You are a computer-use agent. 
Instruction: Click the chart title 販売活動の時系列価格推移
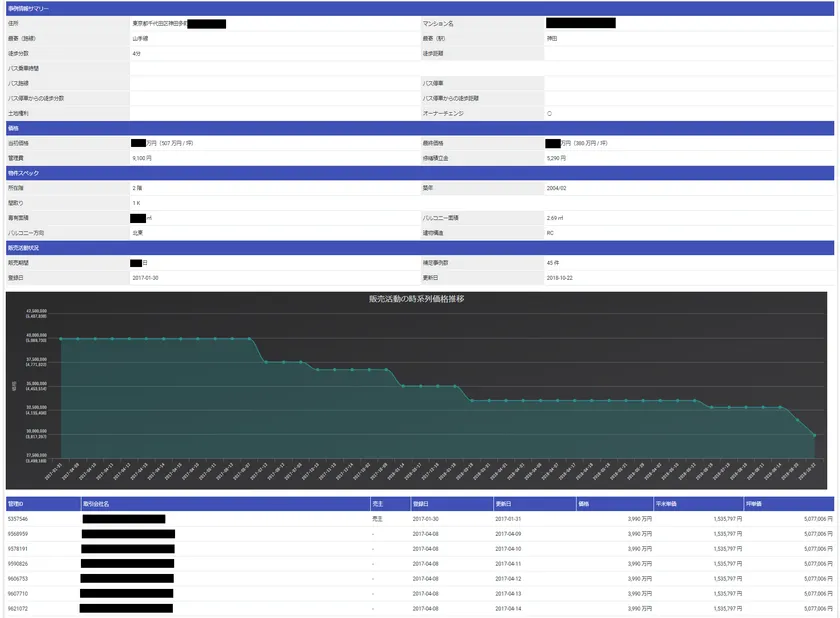tap(416, 299)
